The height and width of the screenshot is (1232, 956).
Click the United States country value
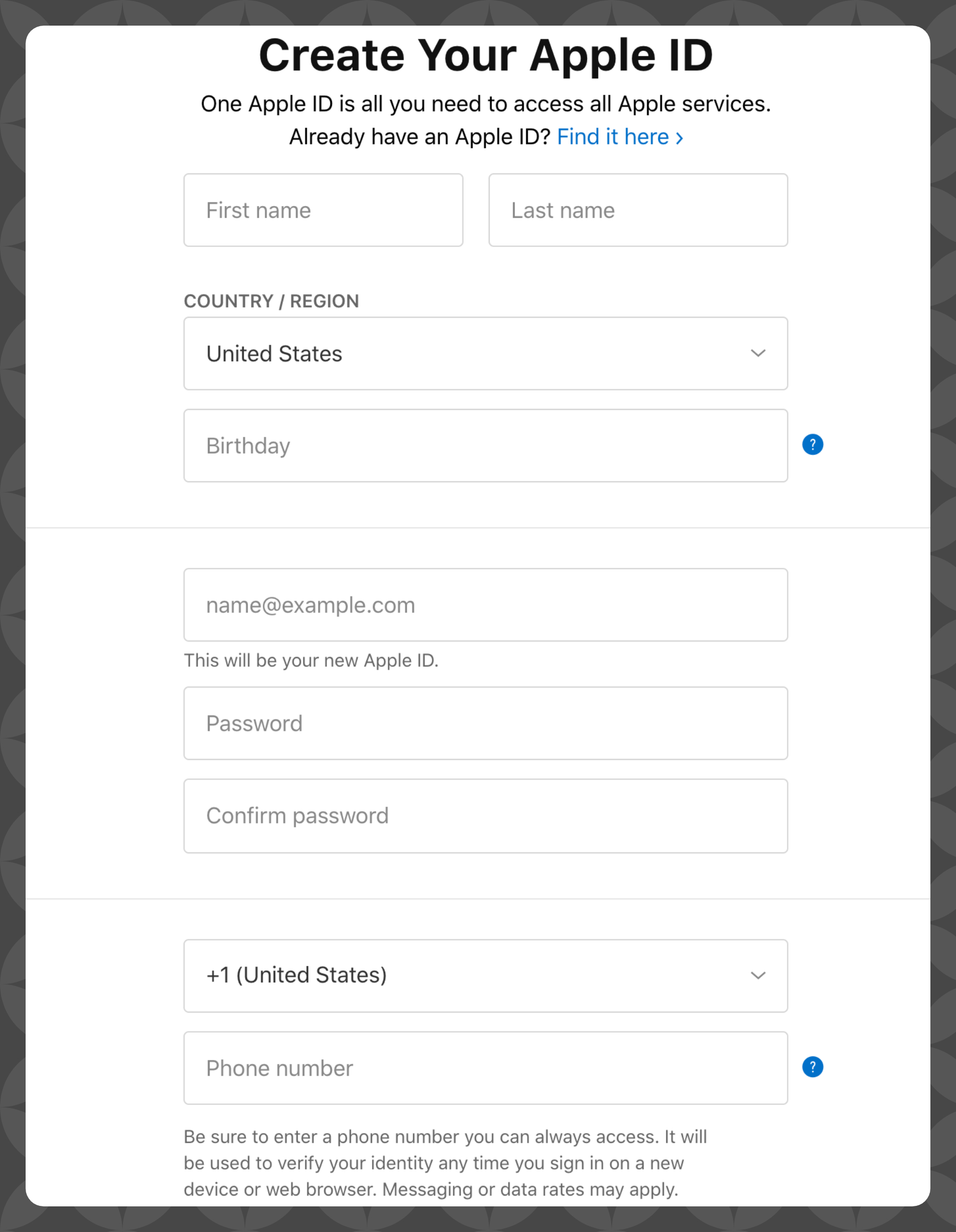pyautogui.click(x=274, y=354)
